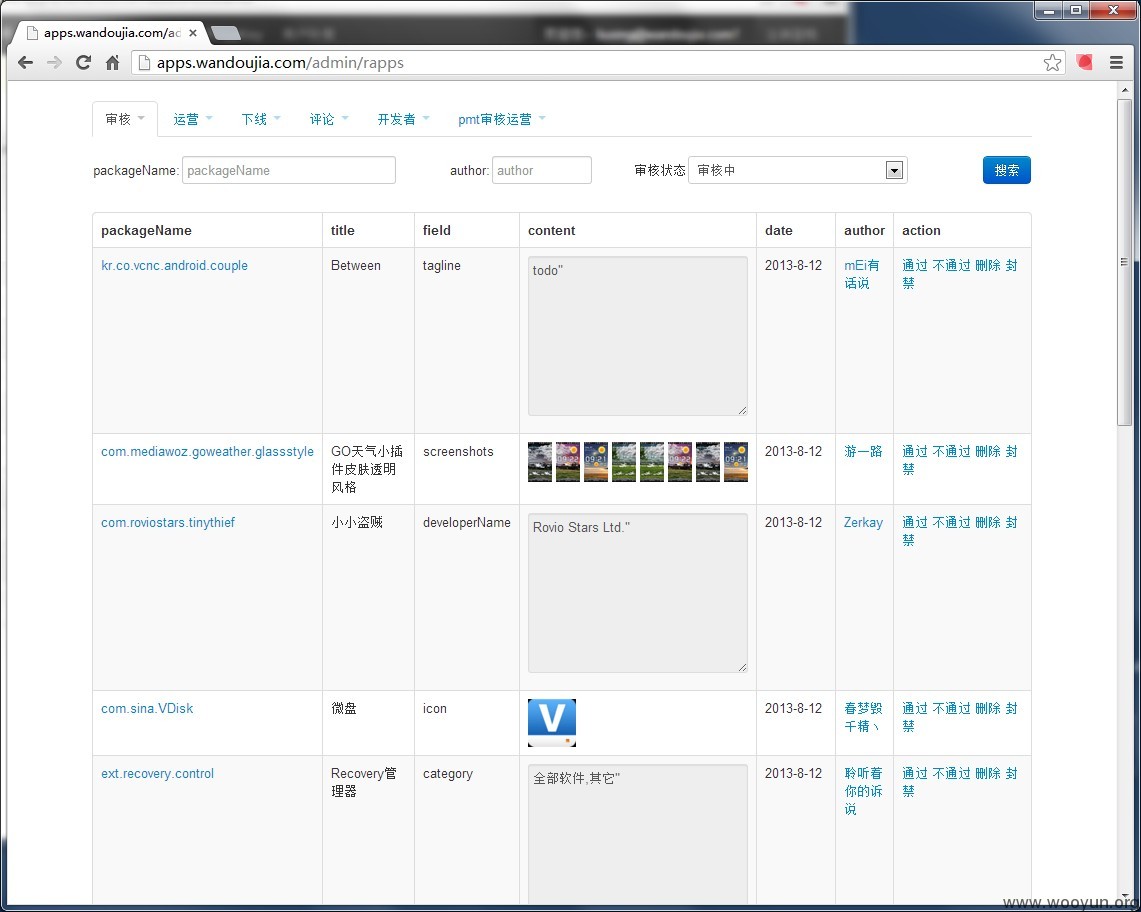Focus the packageName input field
Screen dimensions: 1141x912
[x=289, y=170]
